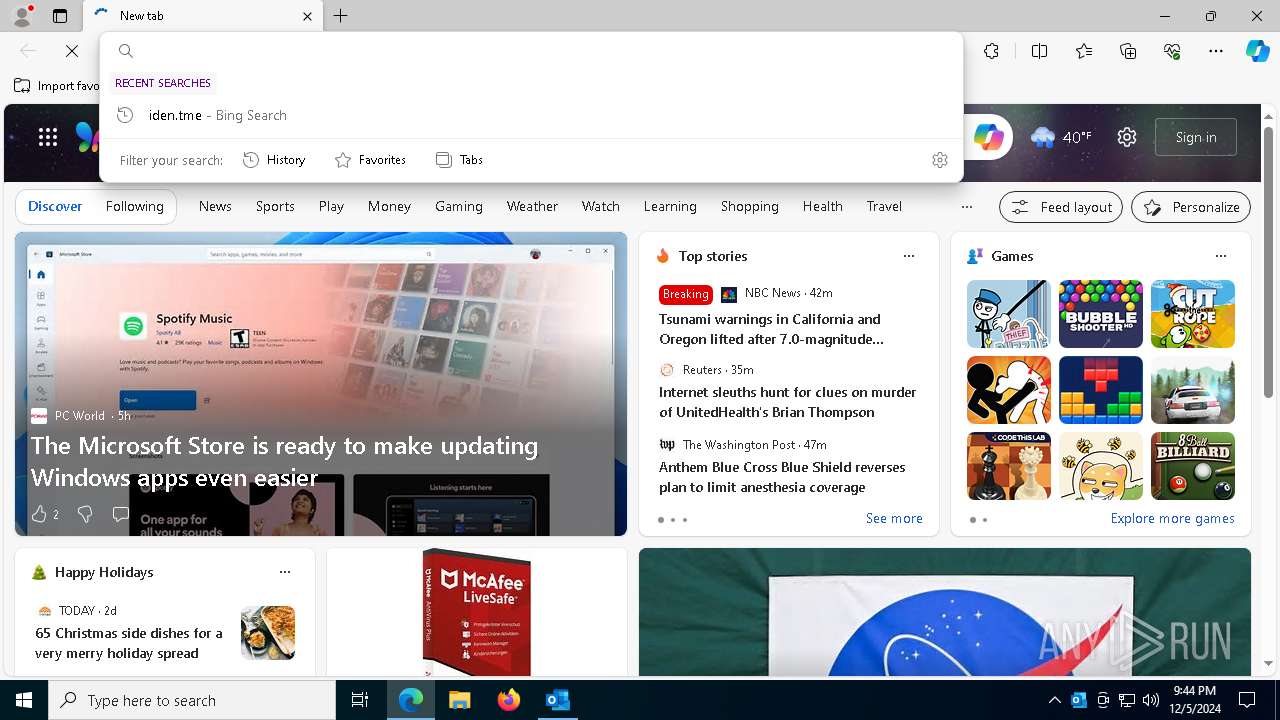1280x720 pixels.
Task: Open a new tab with plus button
Action: [x=341, y=16]
